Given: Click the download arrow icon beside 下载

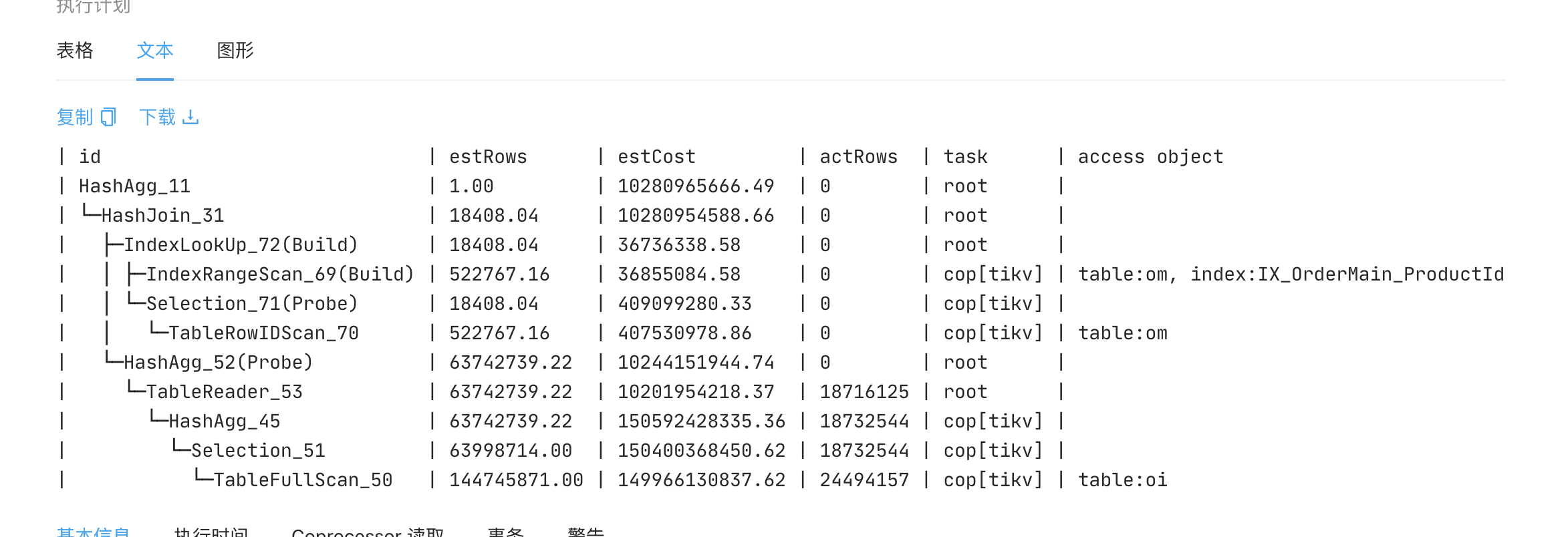Looking at the screenshot, I should (x=190, y=118).
